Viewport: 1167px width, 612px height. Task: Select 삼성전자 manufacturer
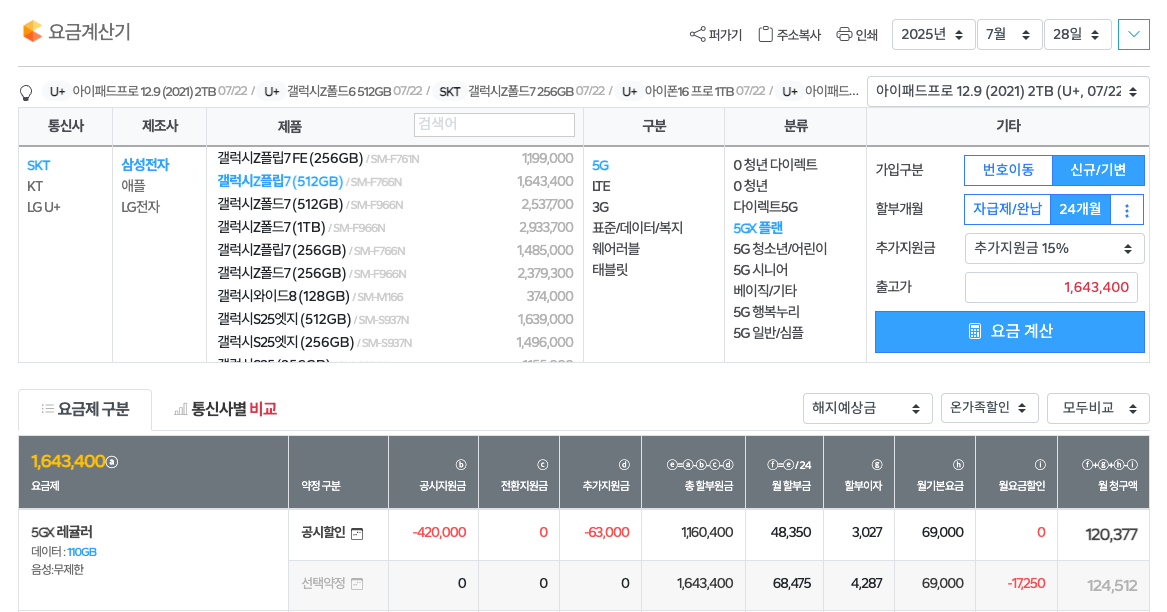point(145,165)
